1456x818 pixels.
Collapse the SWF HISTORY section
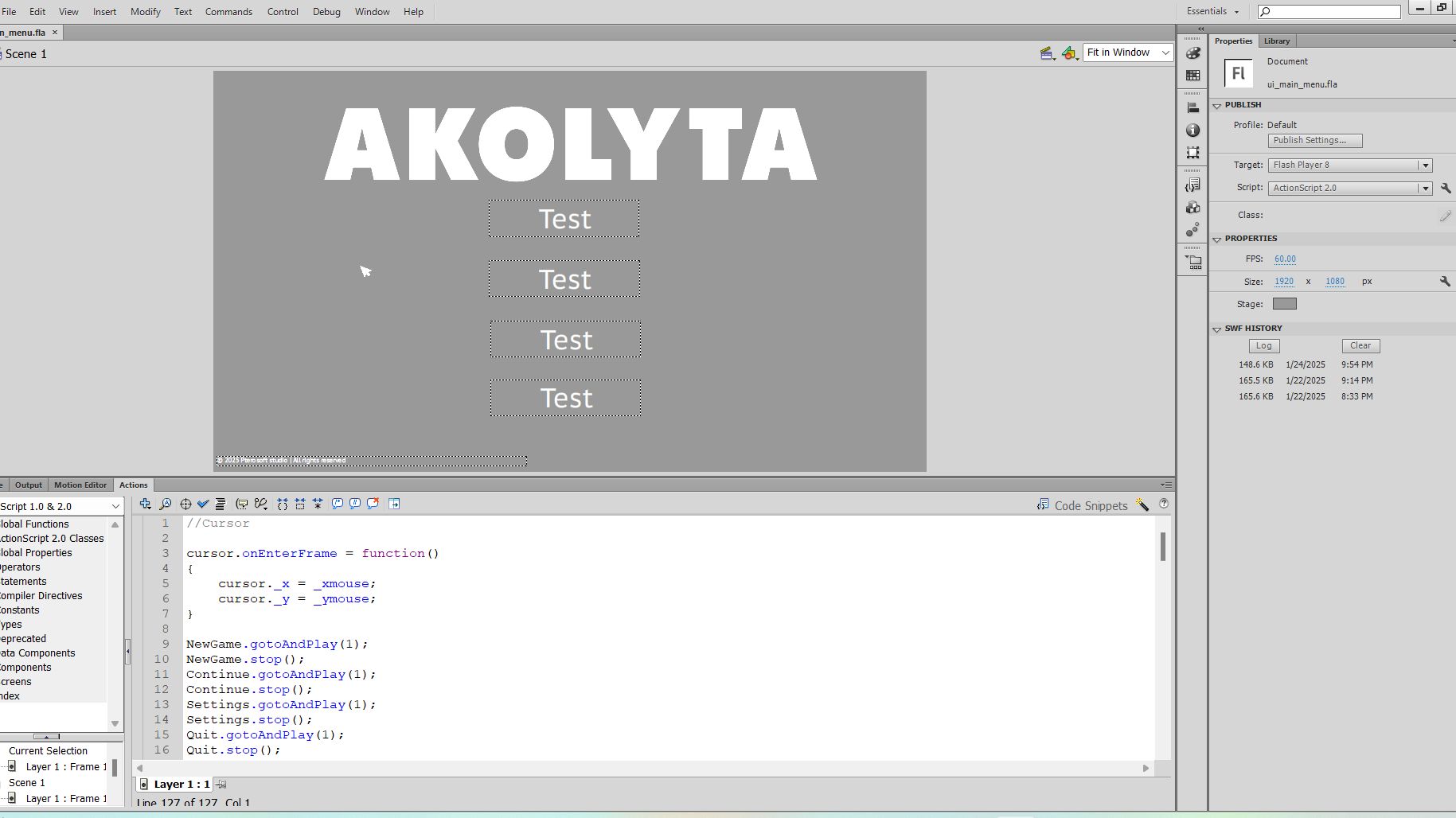click(x=1216, y=329)
